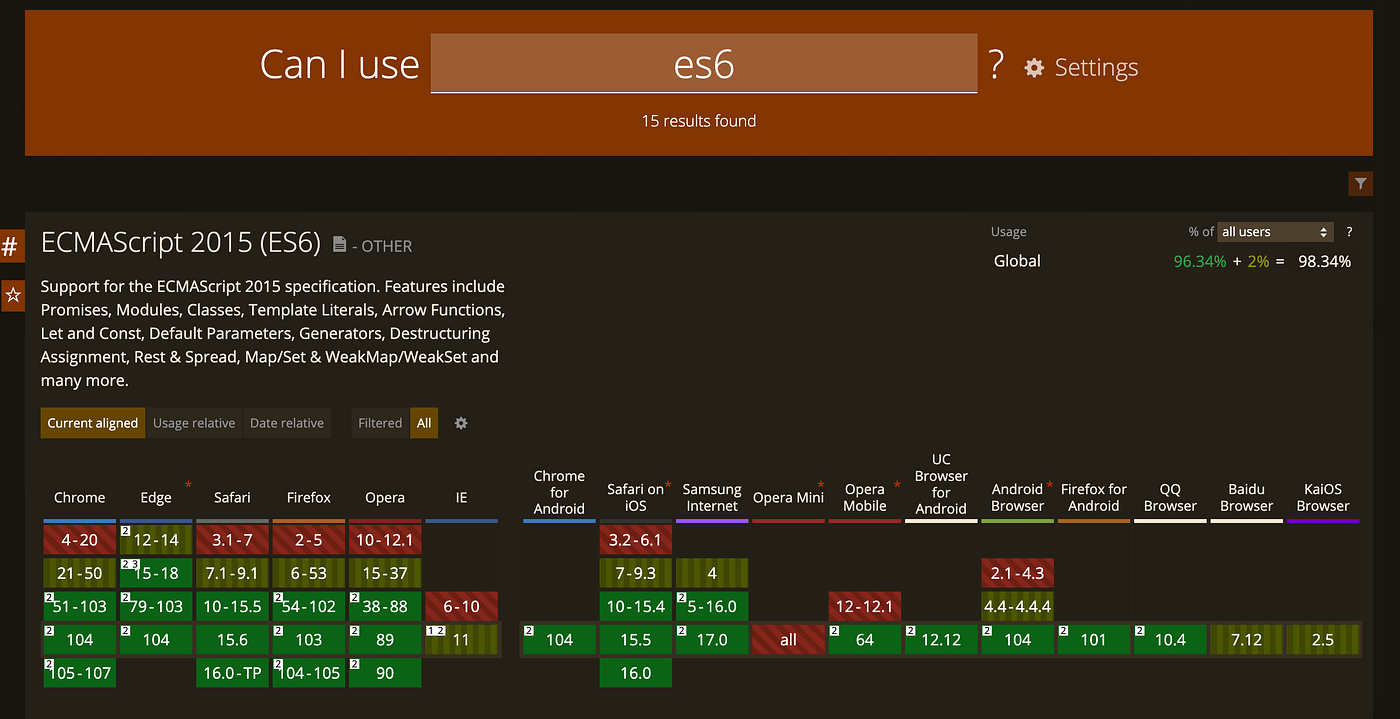Select Opera 90 support cell
Screen dimensions: 1400x719
[385, 673]
